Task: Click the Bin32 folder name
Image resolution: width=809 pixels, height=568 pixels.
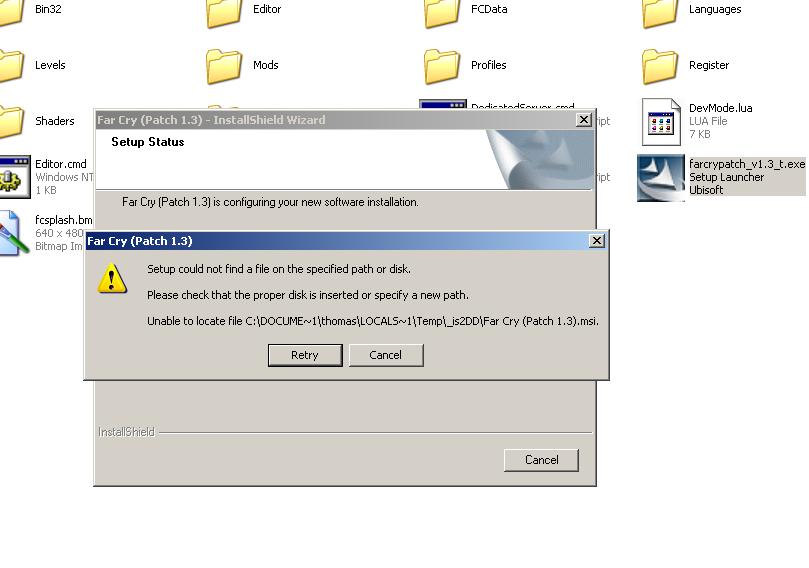Action: point(48,9)
